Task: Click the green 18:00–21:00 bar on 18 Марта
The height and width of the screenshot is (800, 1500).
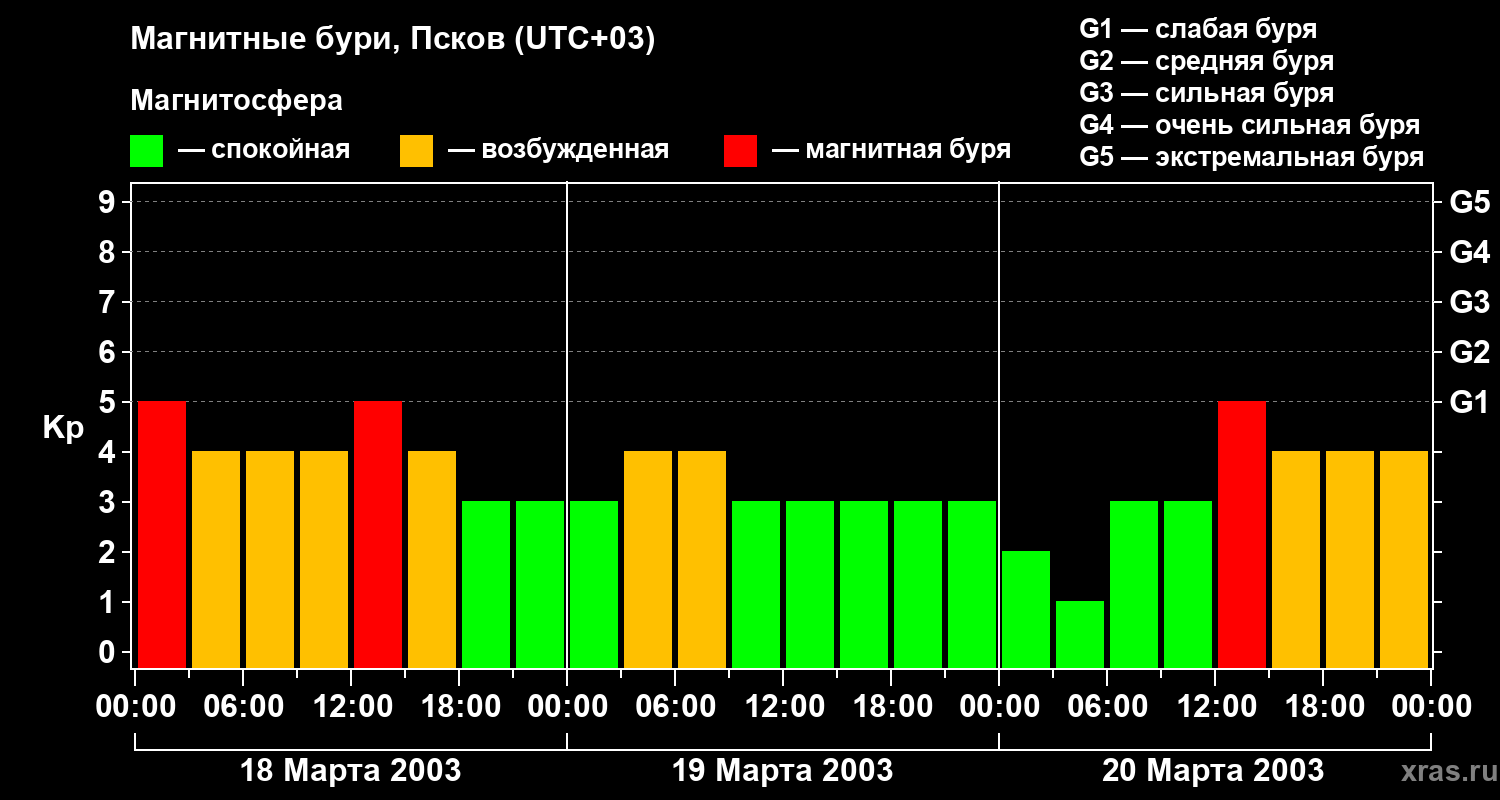Action: point(486,584)
